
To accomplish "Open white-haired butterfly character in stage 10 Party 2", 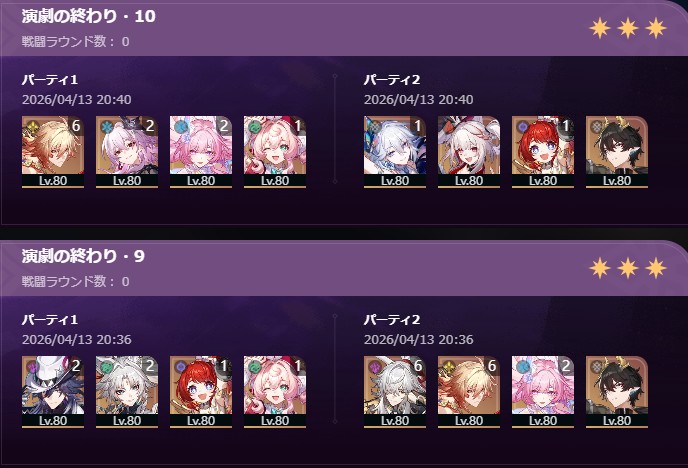I will (x=394, y=152).
